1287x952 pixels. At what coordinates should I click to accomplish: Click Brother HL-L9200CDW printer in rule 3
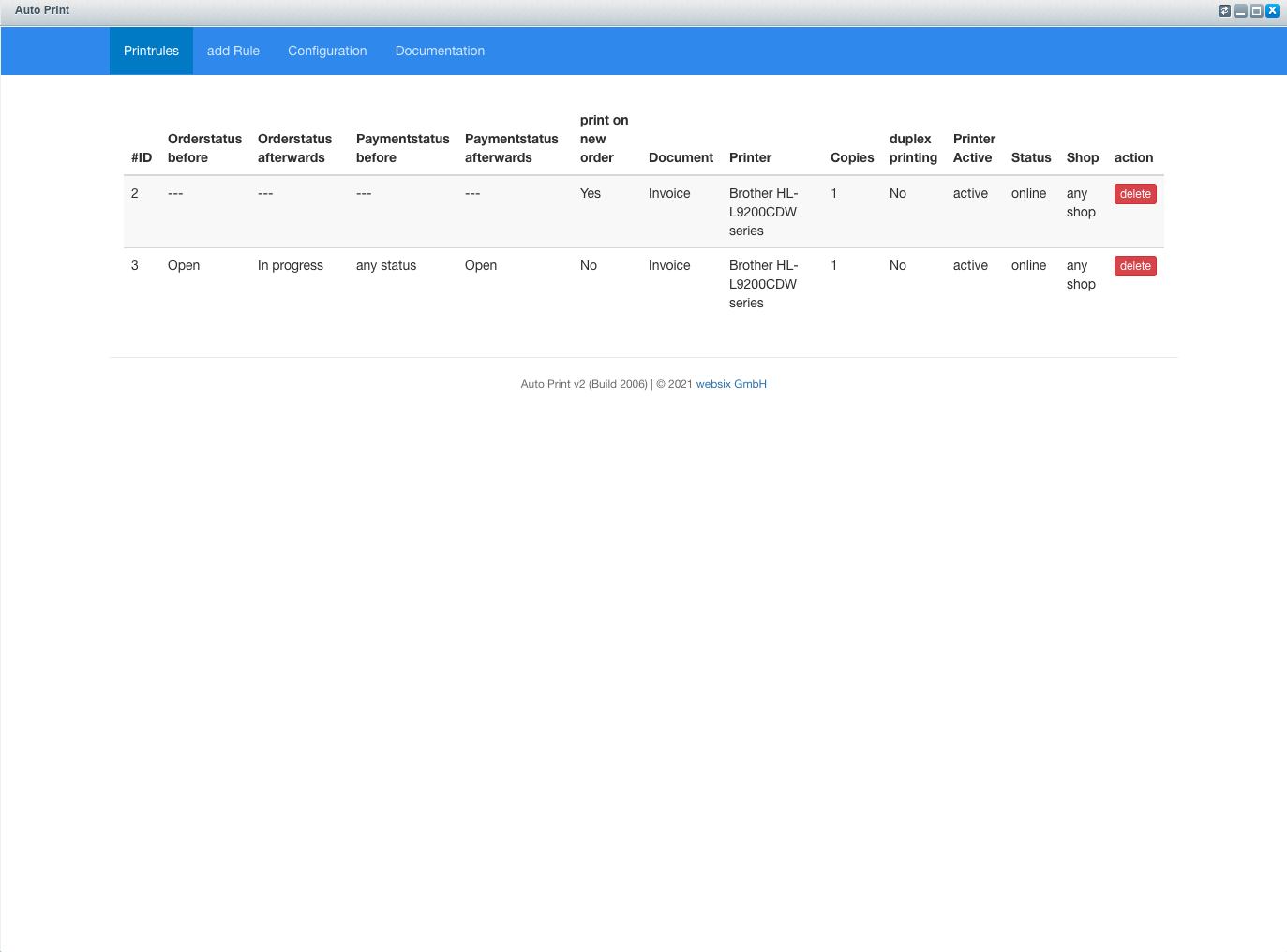click(x=763, y=284)
